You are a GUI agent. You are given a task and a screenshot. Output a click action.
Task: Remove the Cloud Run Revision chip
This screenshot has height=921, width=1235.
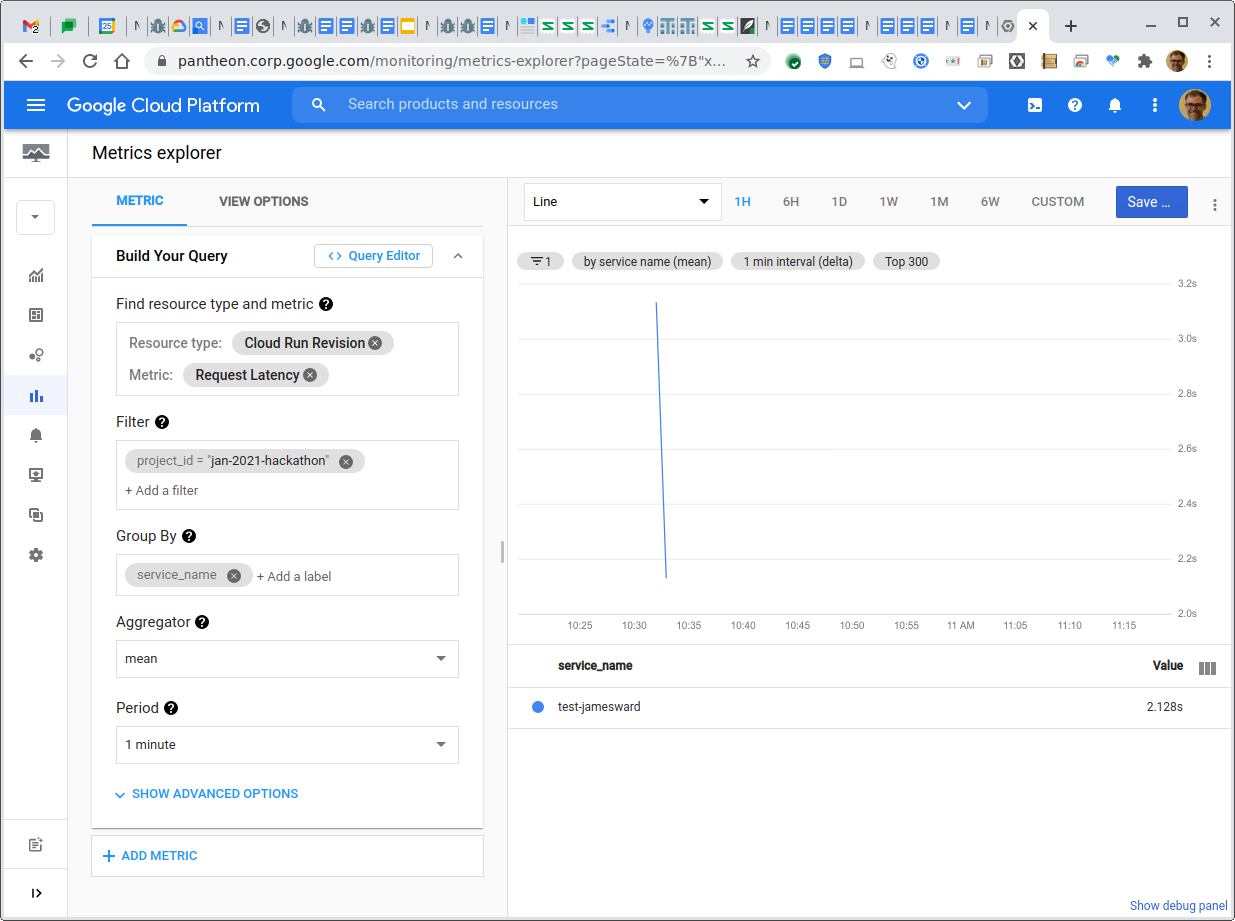point(375,343)
